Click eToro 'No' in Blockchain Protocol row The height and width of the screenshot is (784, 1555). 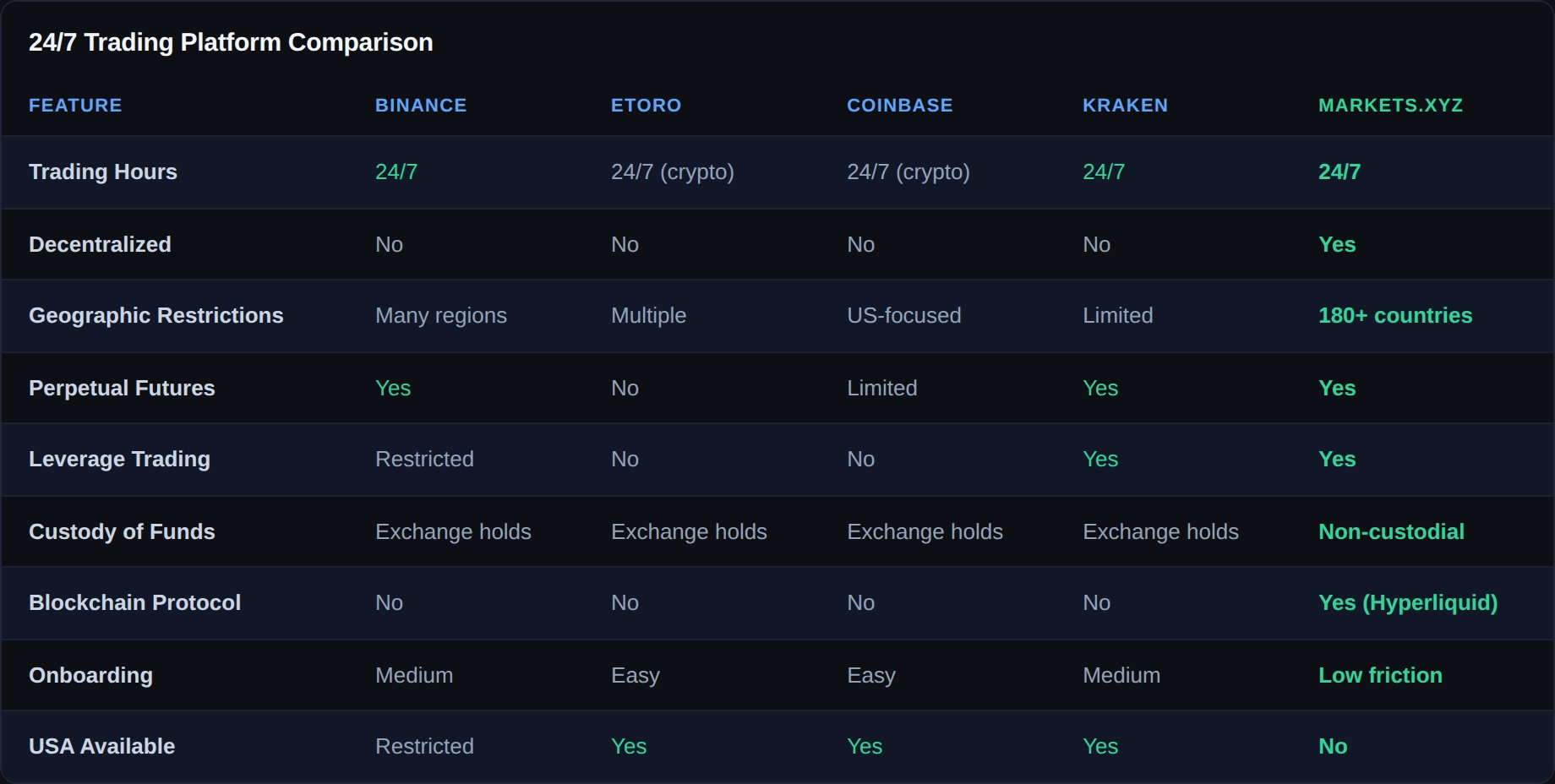point(625,602)
